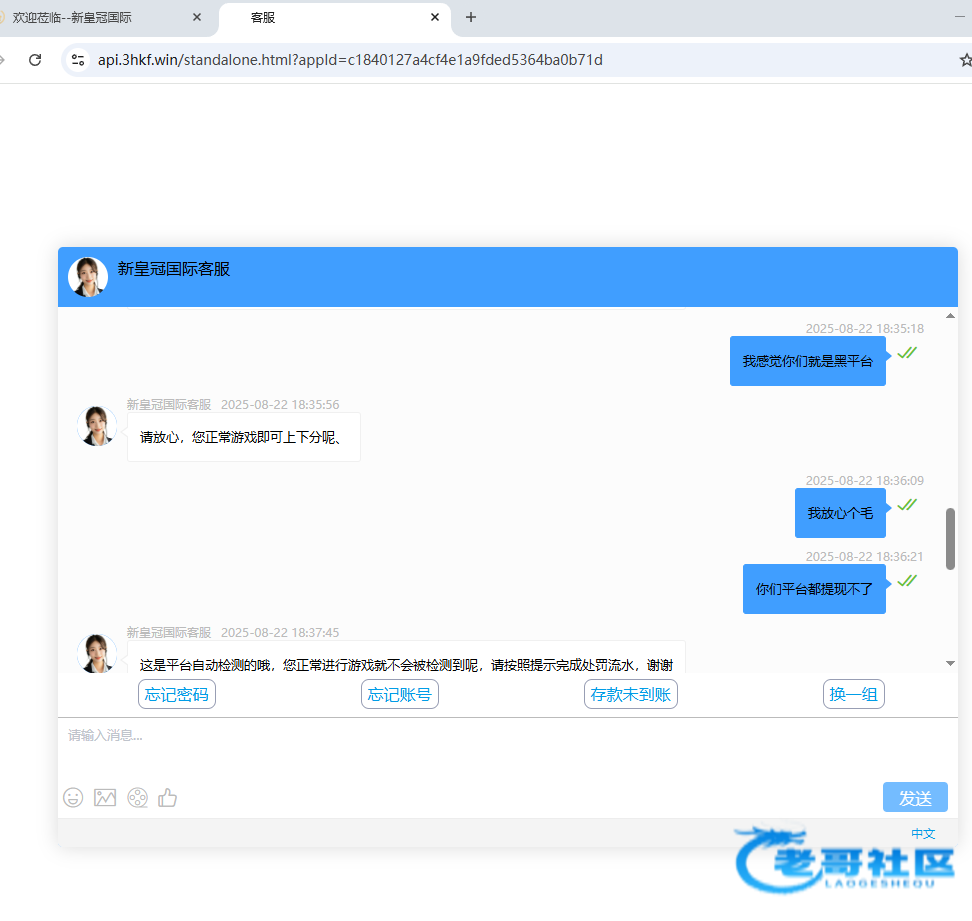Click the 忘记账号 quick reply

[399, 694]
